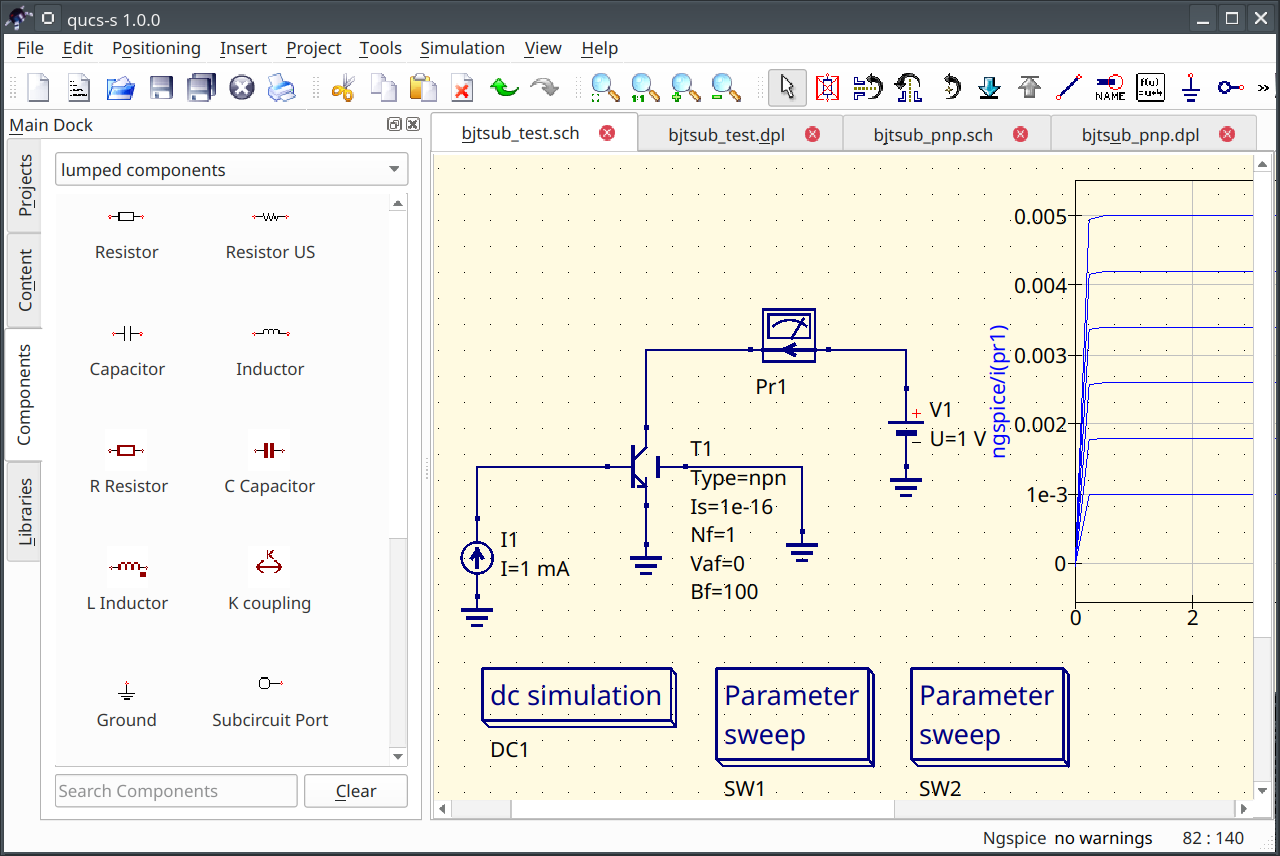The image size is (1280, 856).
Task: Switch to the bjtsub_pnp.sch tab
Action: [x=935, y=133]
